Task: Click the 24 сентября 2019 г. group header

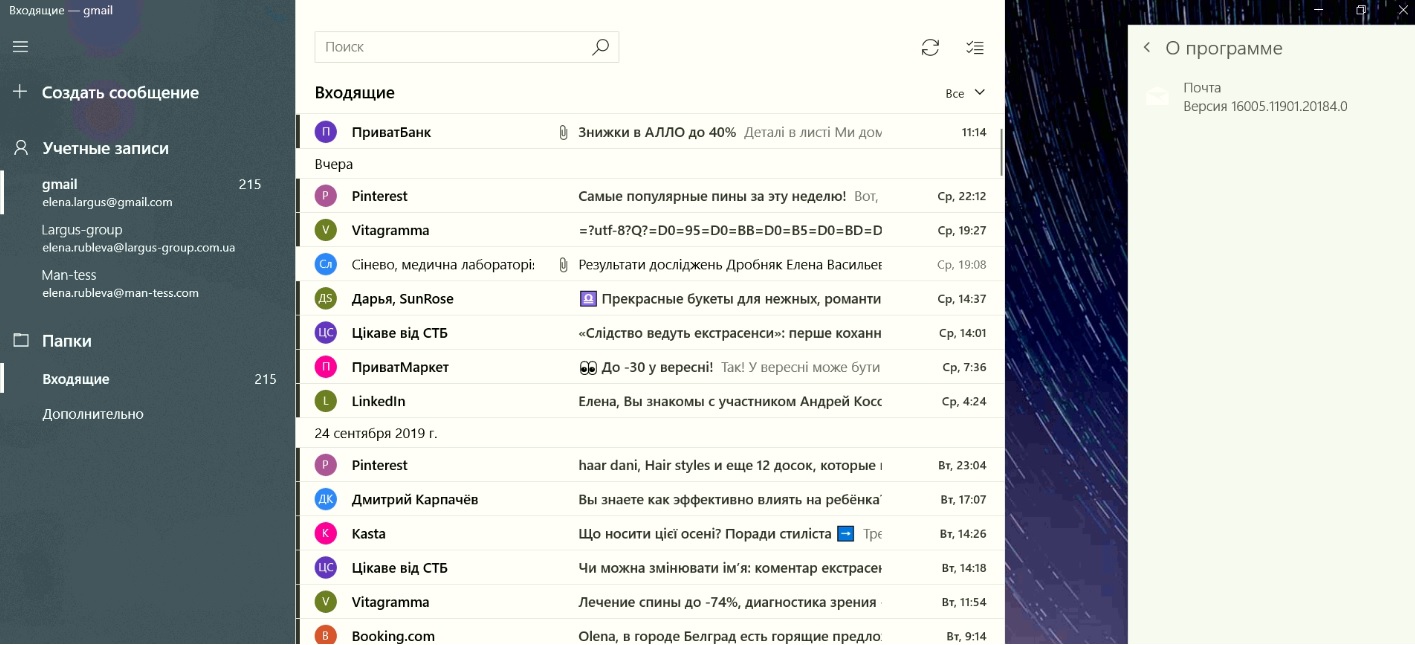Action: [x=375, y=433]
